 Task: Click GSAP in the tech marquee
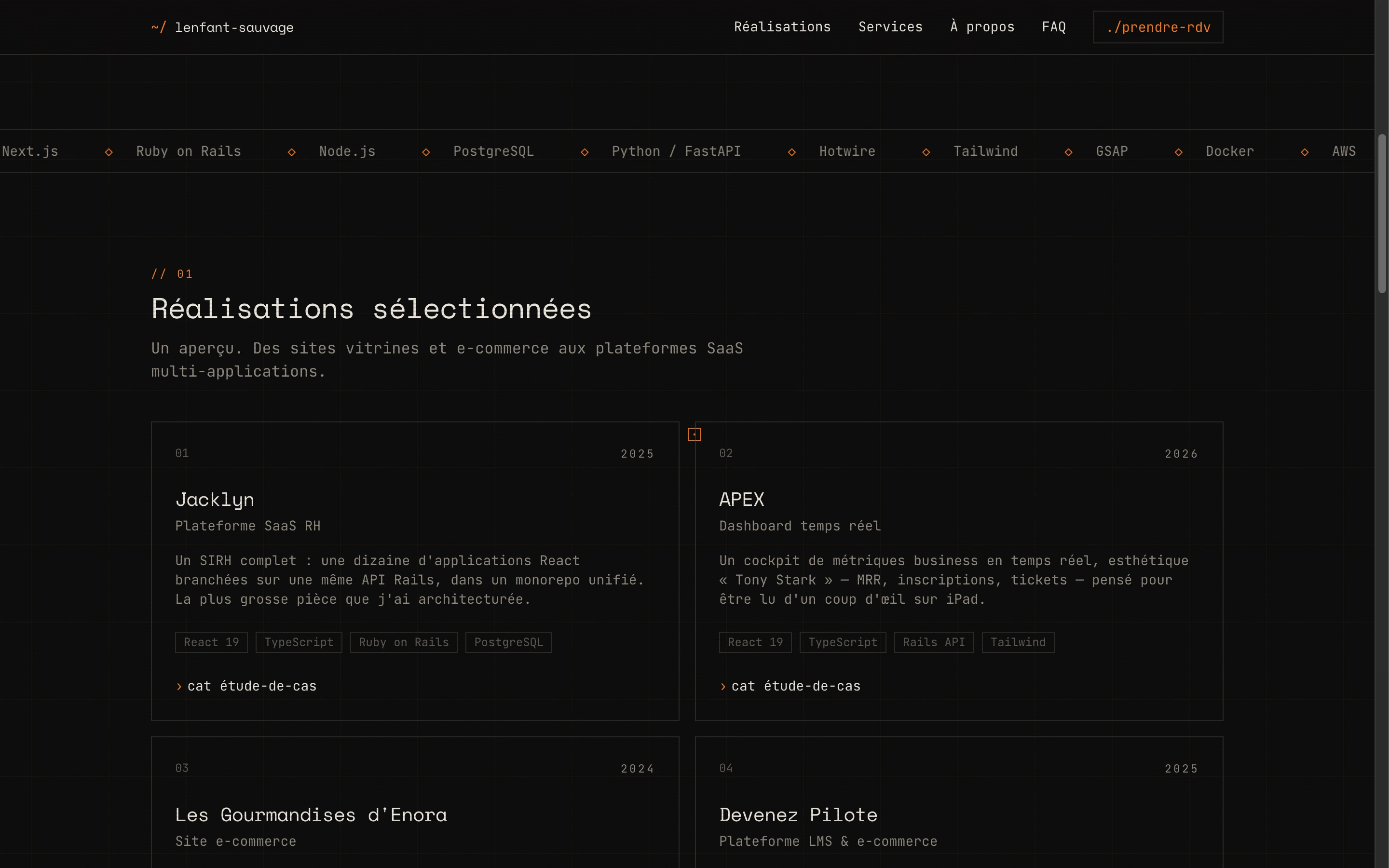point(1112,151)
